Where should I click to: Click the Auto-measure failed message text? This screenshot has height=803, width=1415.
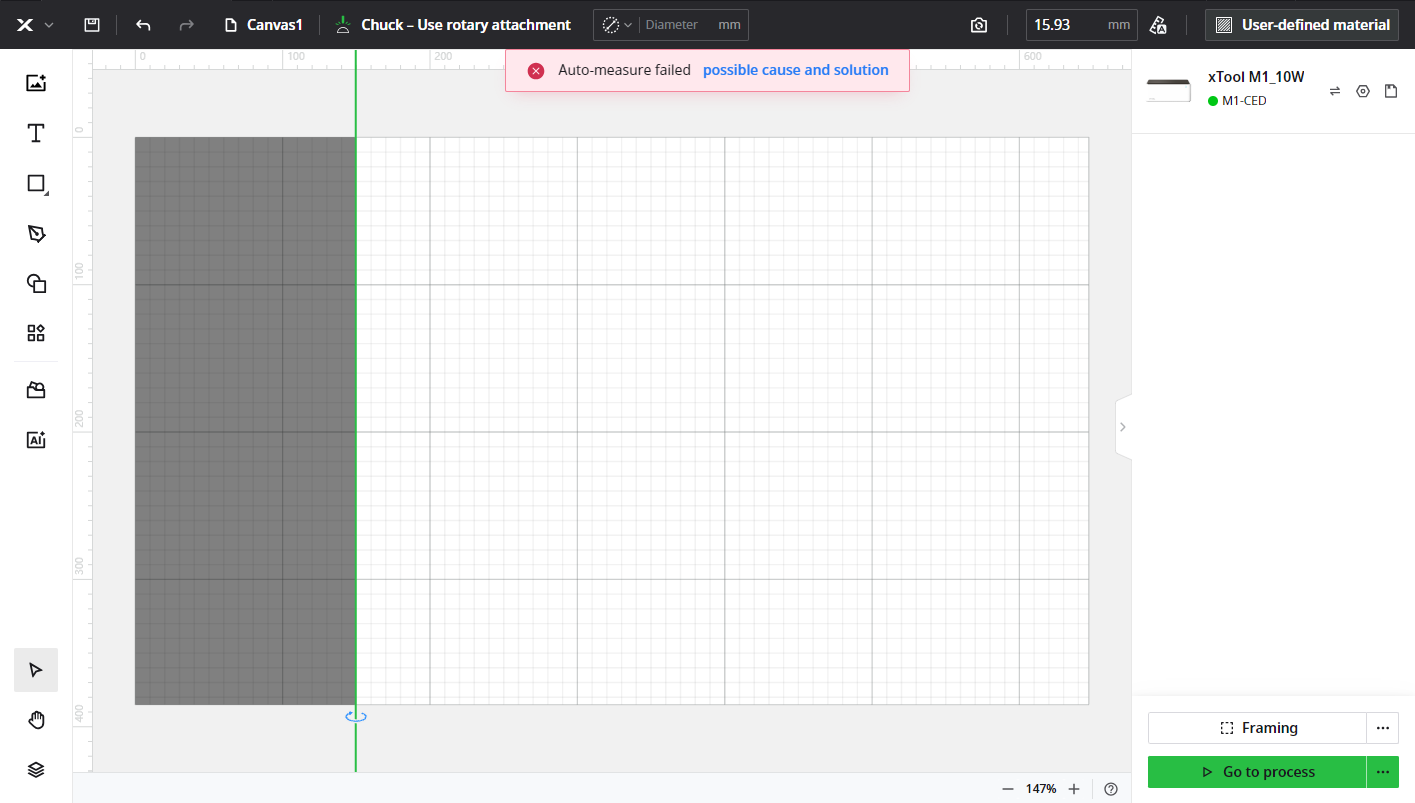pos(624,70)
